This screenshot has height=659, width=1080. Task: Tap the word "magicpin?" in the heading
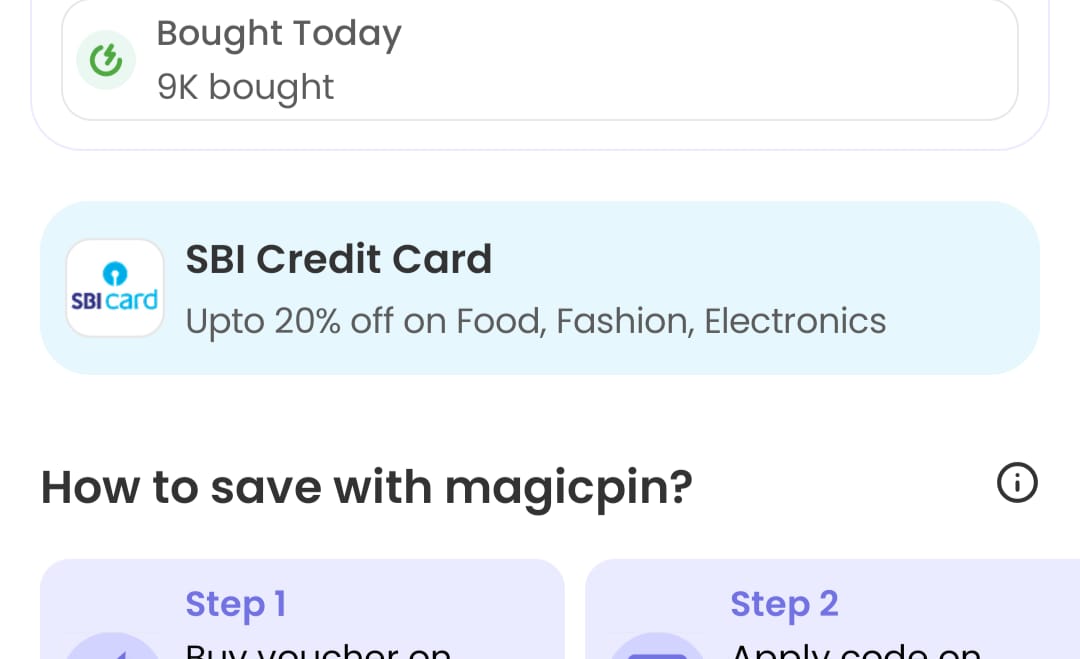pos(568,489)
